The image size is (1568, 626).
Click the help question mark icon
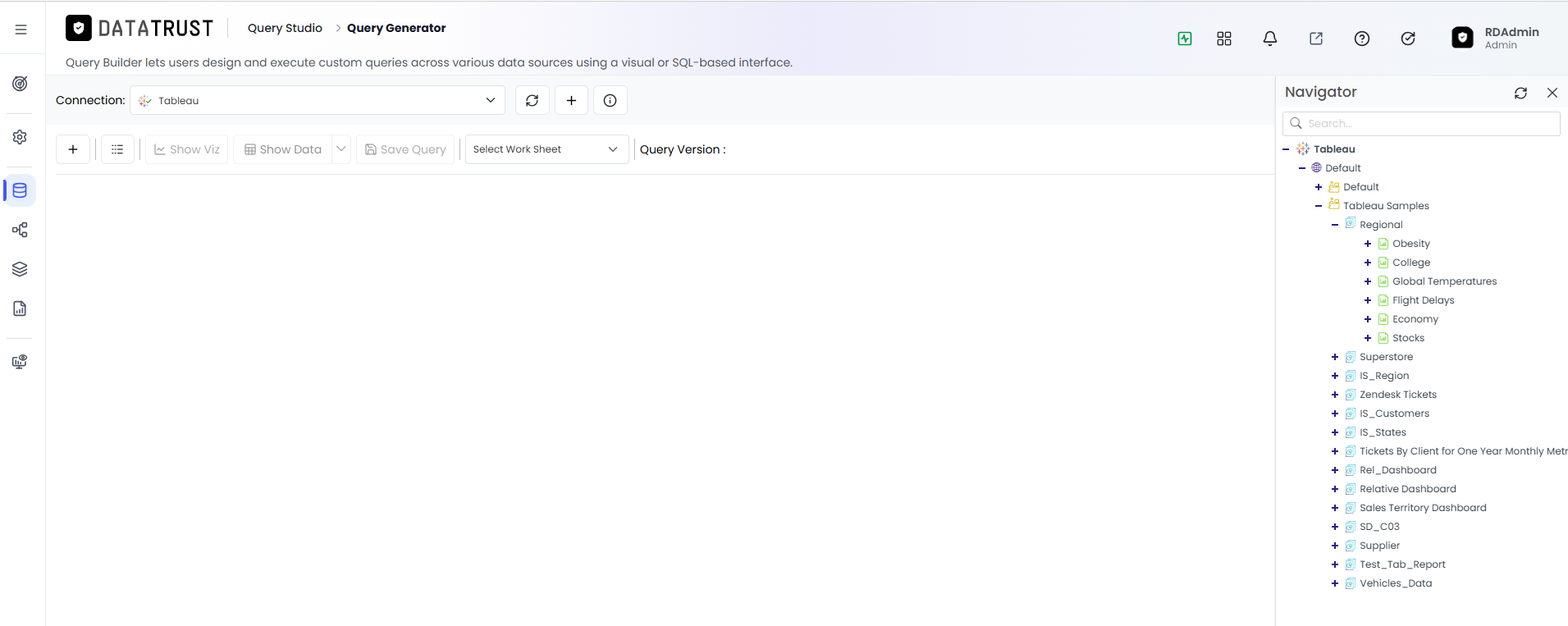click(x=1362, y=39)
